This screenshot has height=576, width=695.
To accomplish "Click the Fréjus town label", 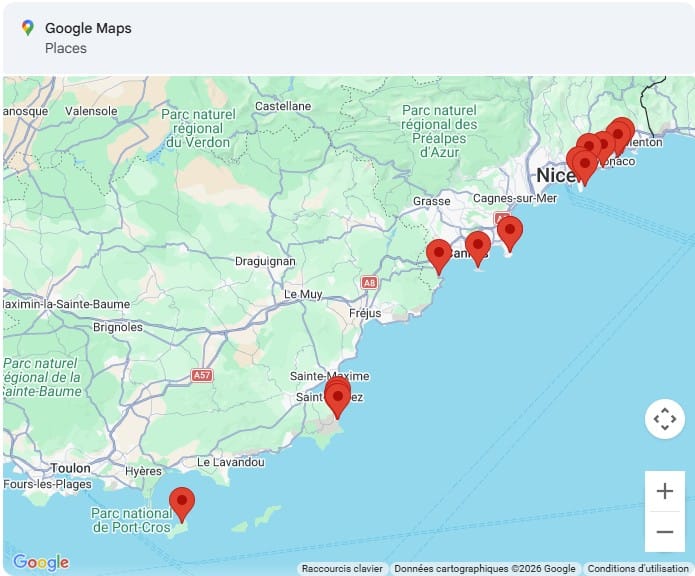I will click(x=365, y=313).
